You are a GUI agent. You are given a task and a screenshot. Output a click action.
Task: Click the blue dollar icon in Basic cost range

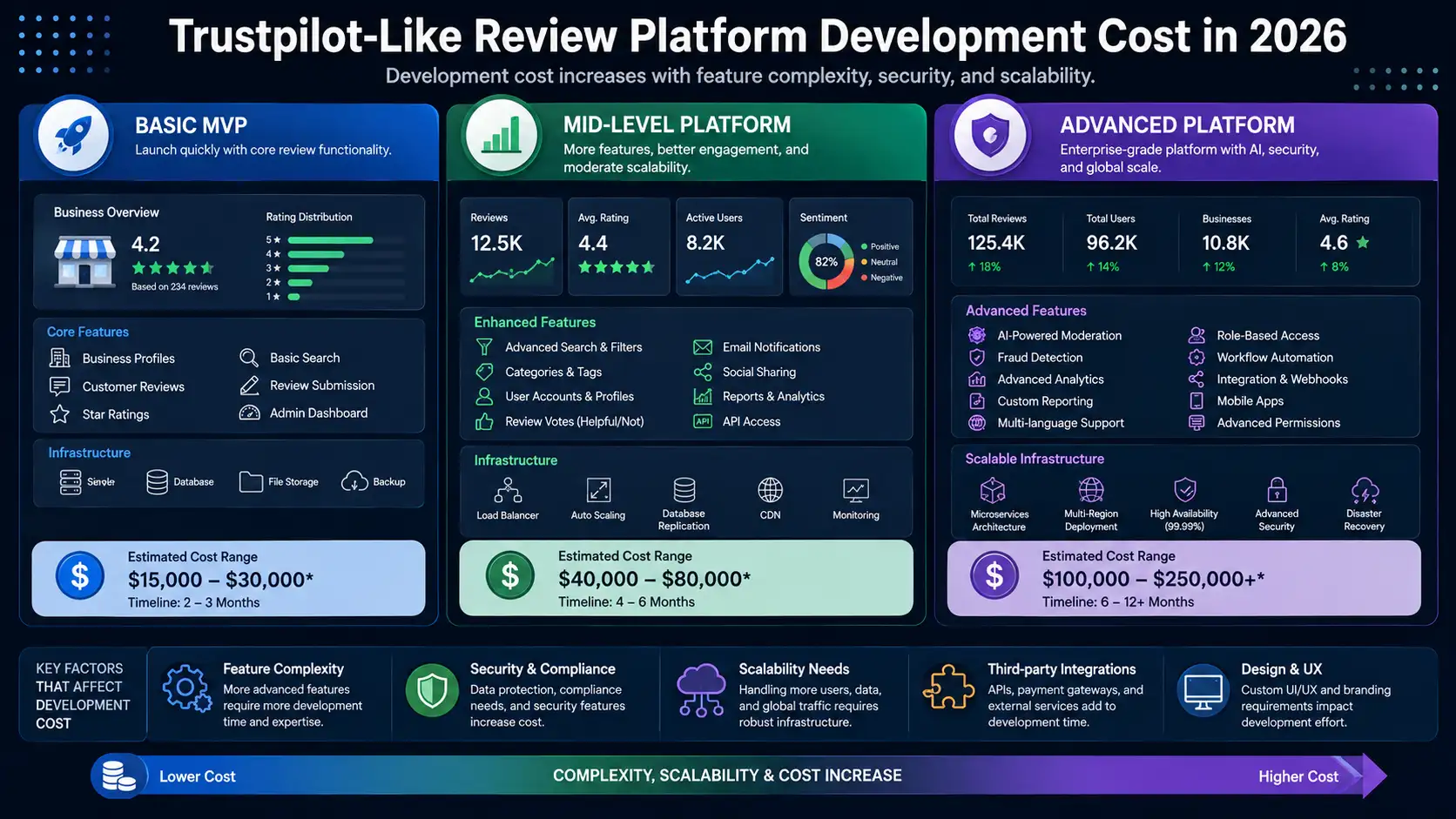79,575
